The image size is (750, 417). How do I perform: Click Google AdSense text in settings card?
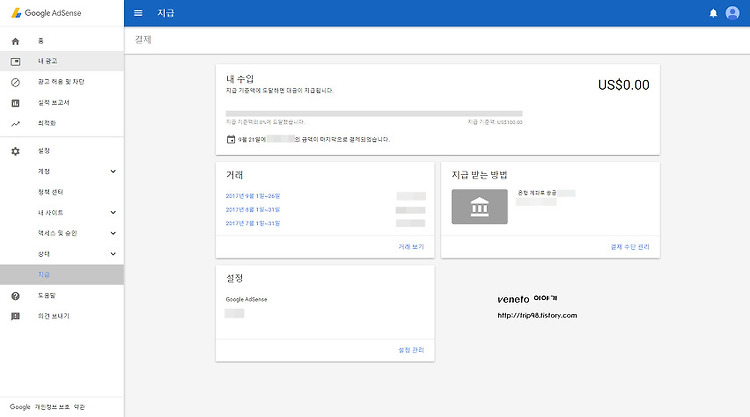coord(246,299)
